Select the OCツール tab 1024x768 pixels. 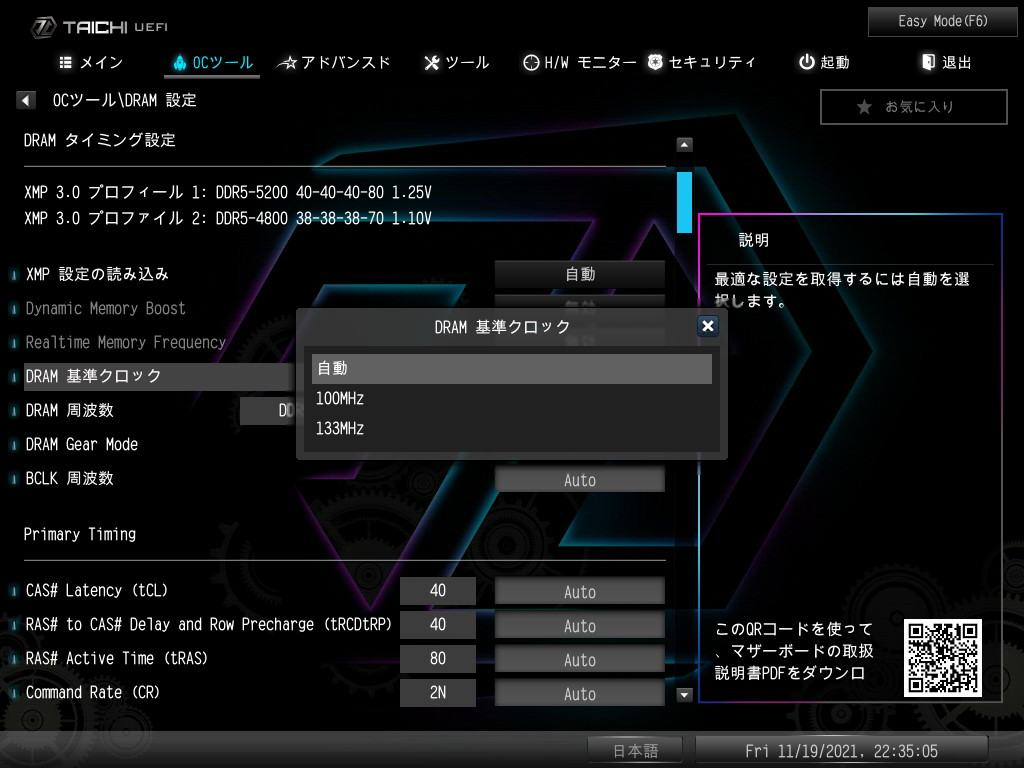click(x=212, y=63)
